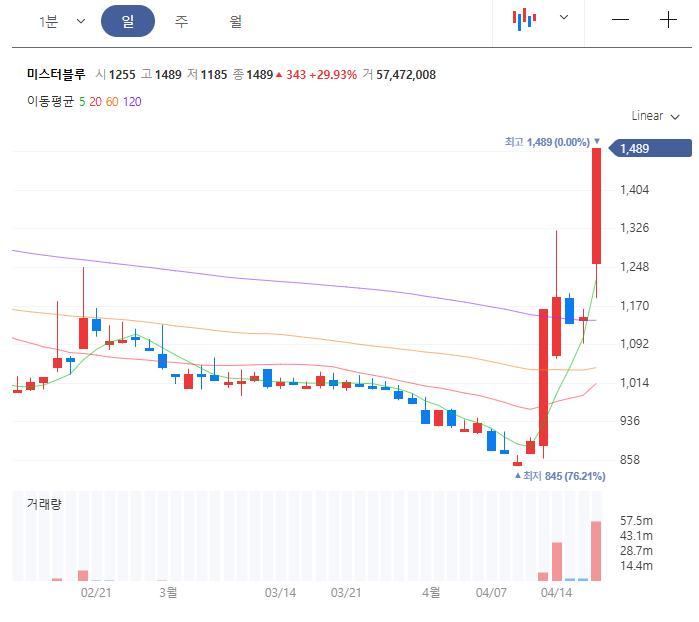Click the 1,248 price axis label

[x=634, y=267]
